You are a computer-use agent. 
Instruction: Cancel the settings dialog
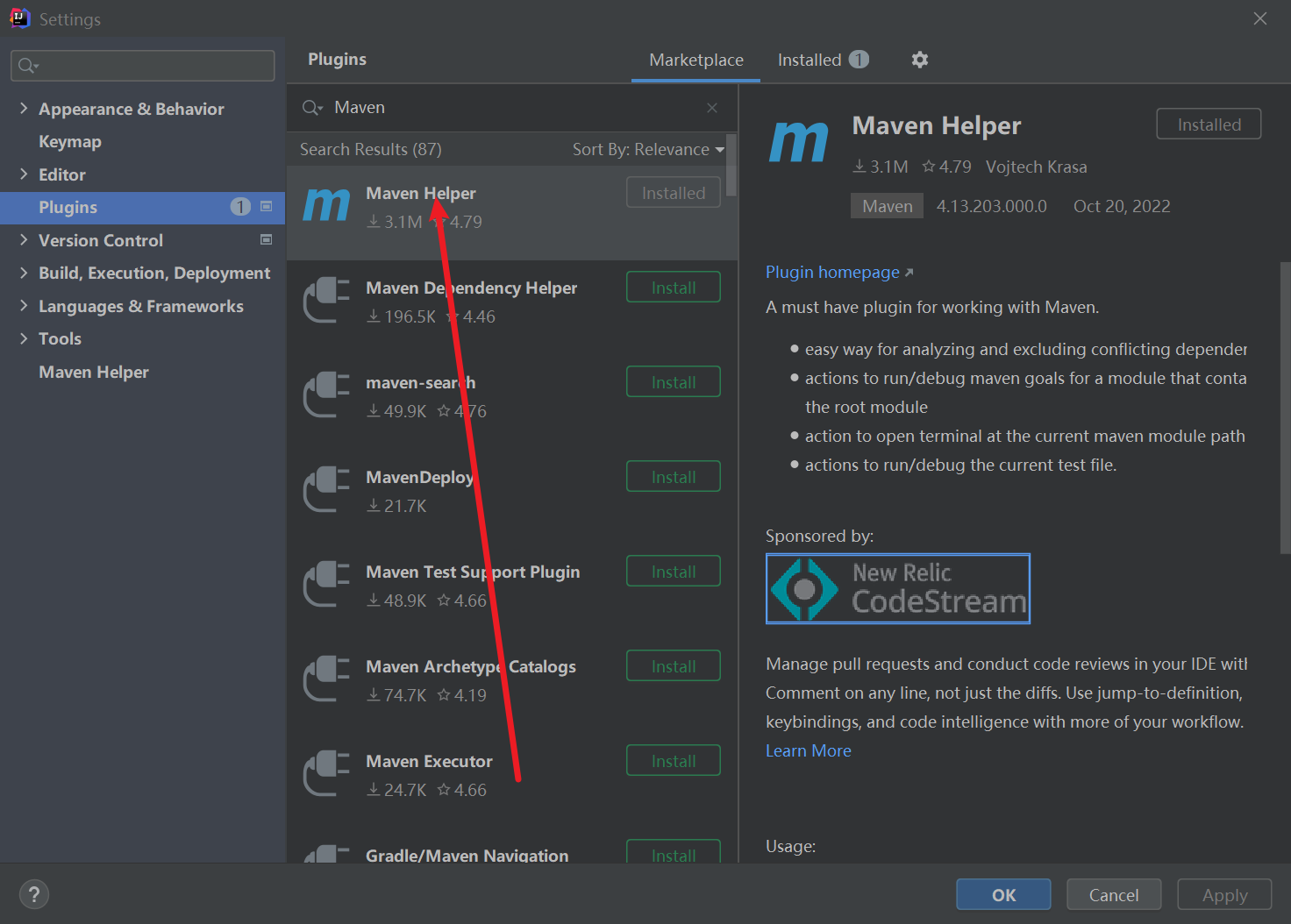click(1114, 894)
